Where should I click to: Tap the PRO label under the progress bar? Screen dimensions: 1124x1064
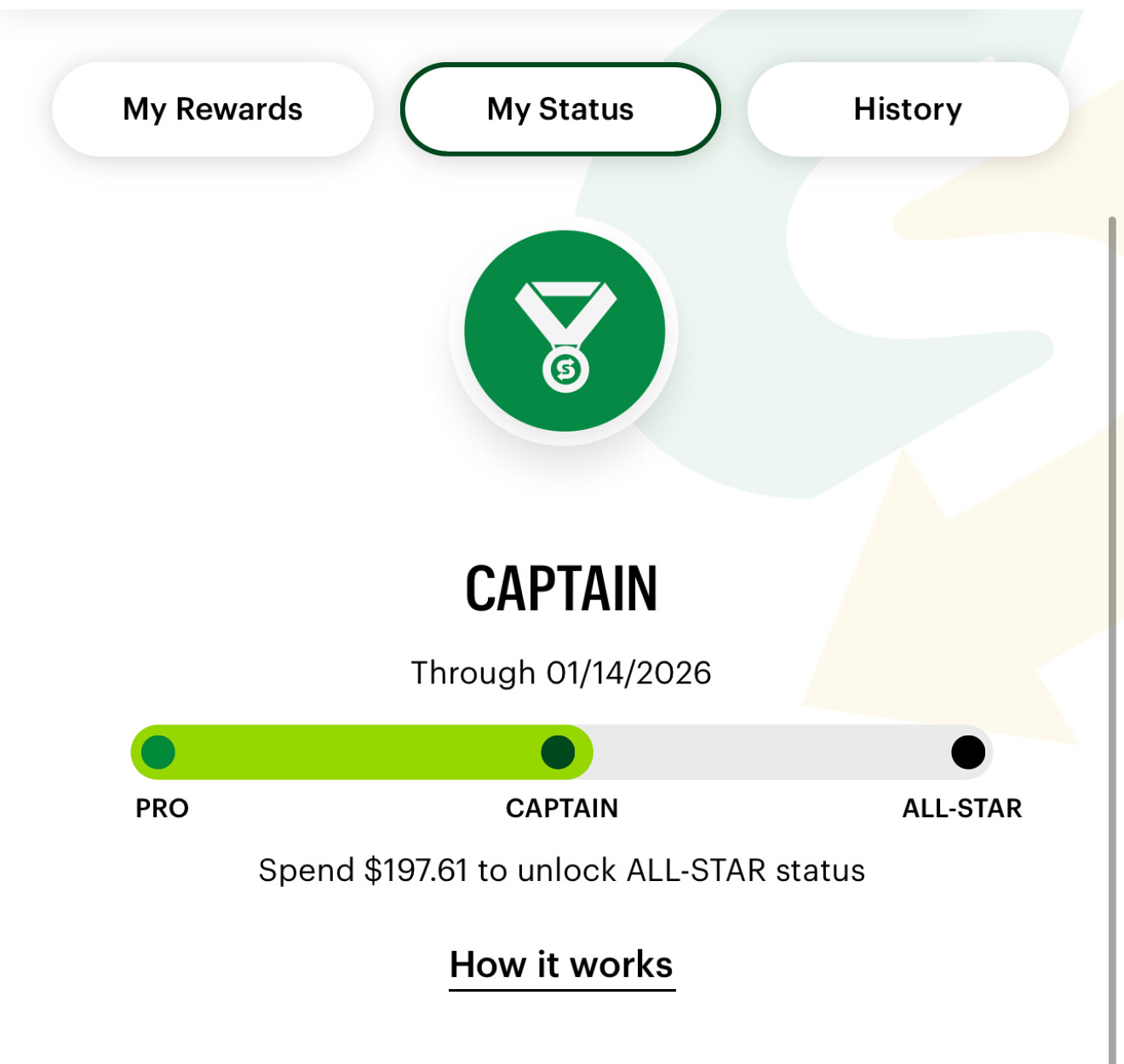pos(162,808)
